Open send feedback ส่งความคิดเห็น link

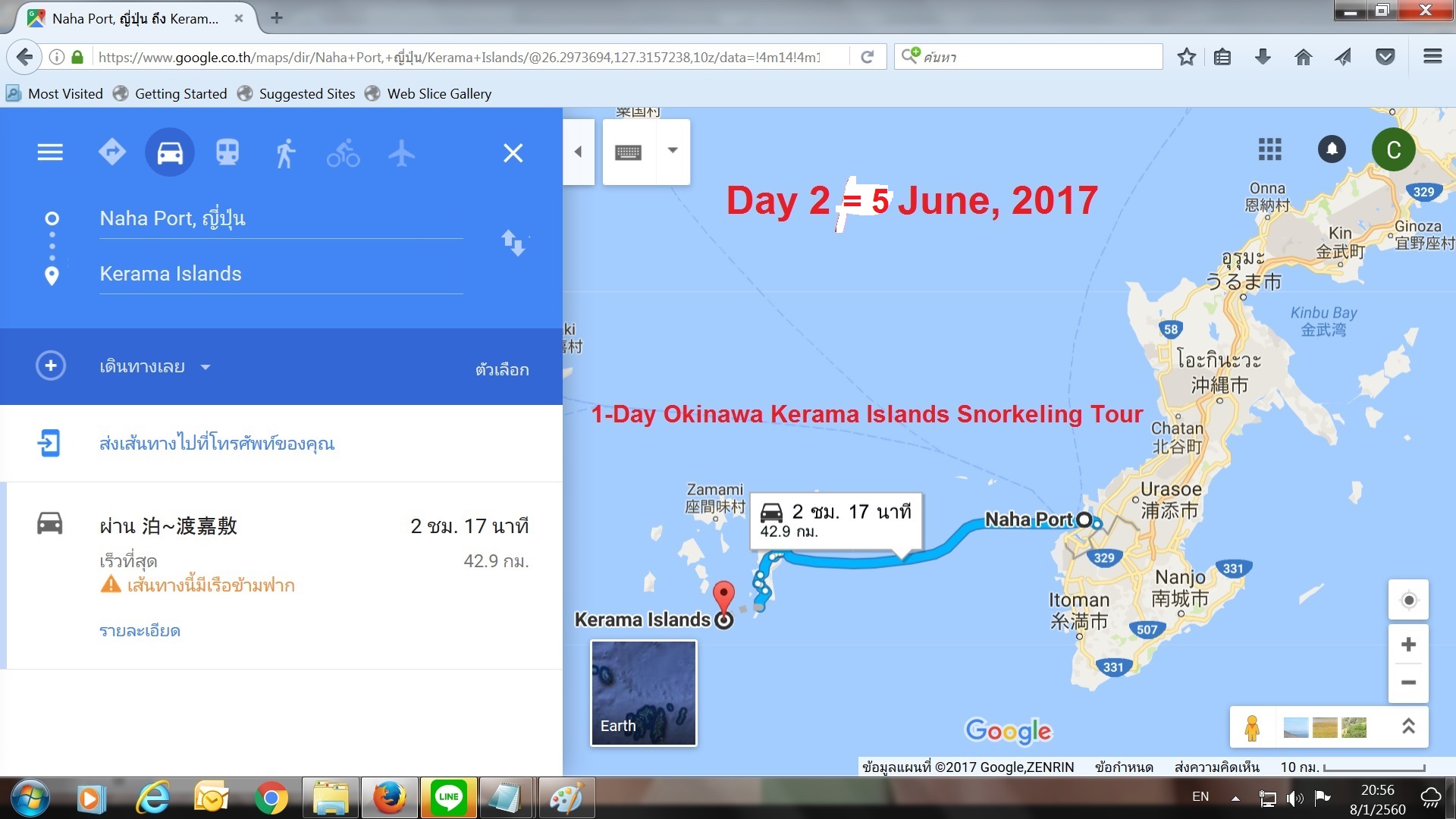click(x=1217, y=767)
